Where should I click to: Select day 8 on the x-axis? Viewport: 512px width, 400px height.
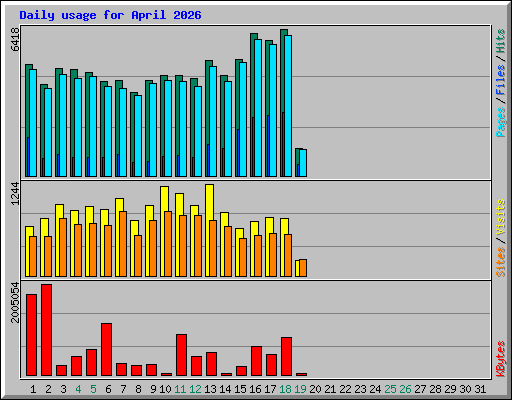138,389
